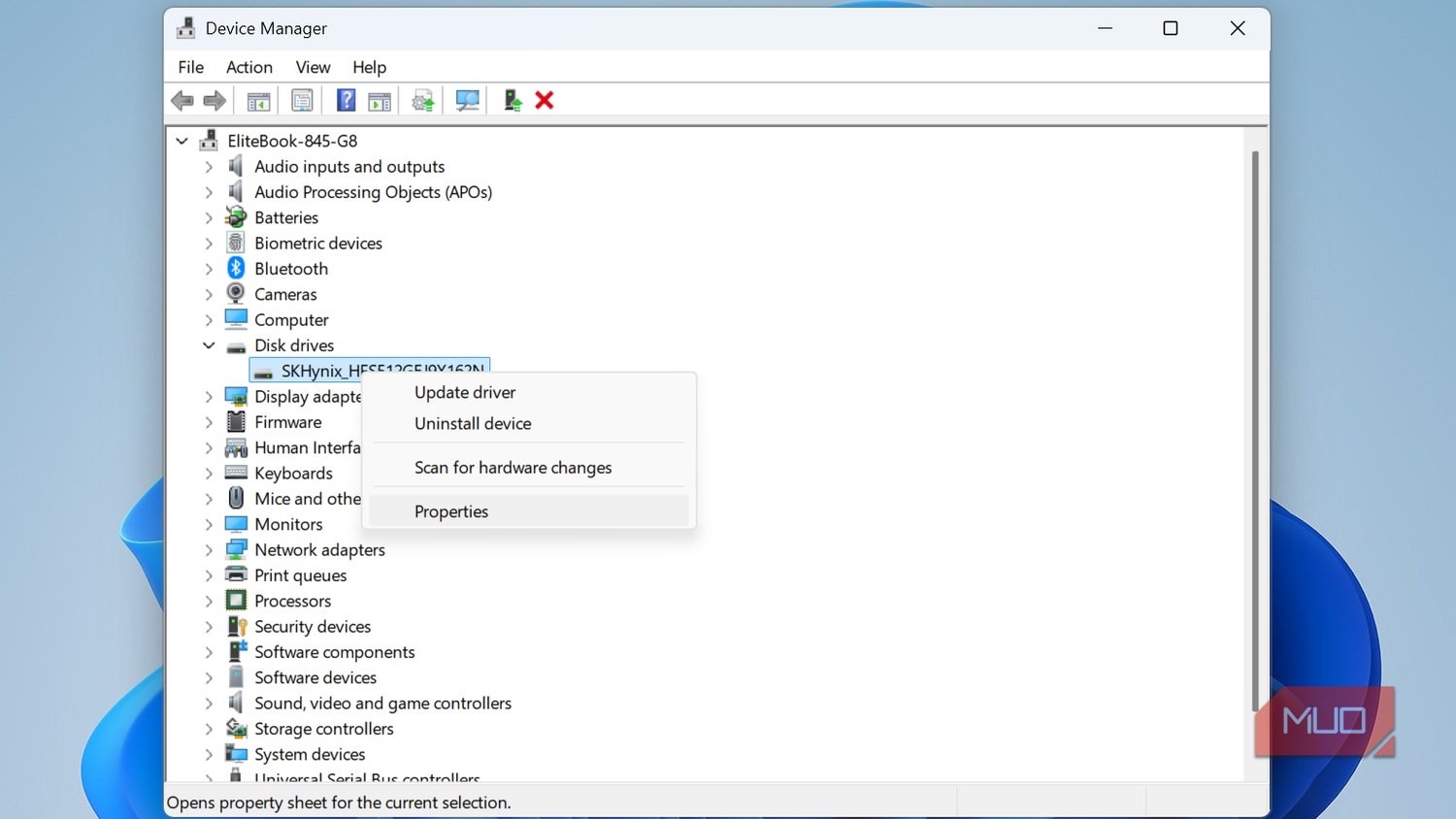
Task: Click the vertical scrollbar thumb
Action: click(x=1255, y=430)
